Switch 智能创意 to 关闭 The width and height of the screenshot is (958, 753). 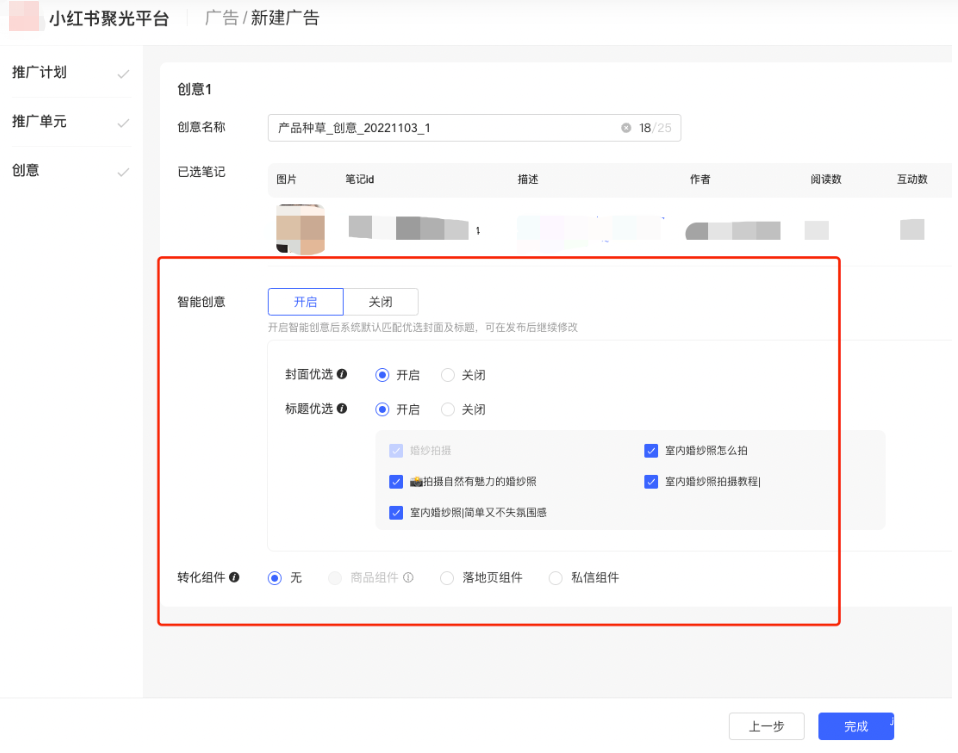point(381,301)
